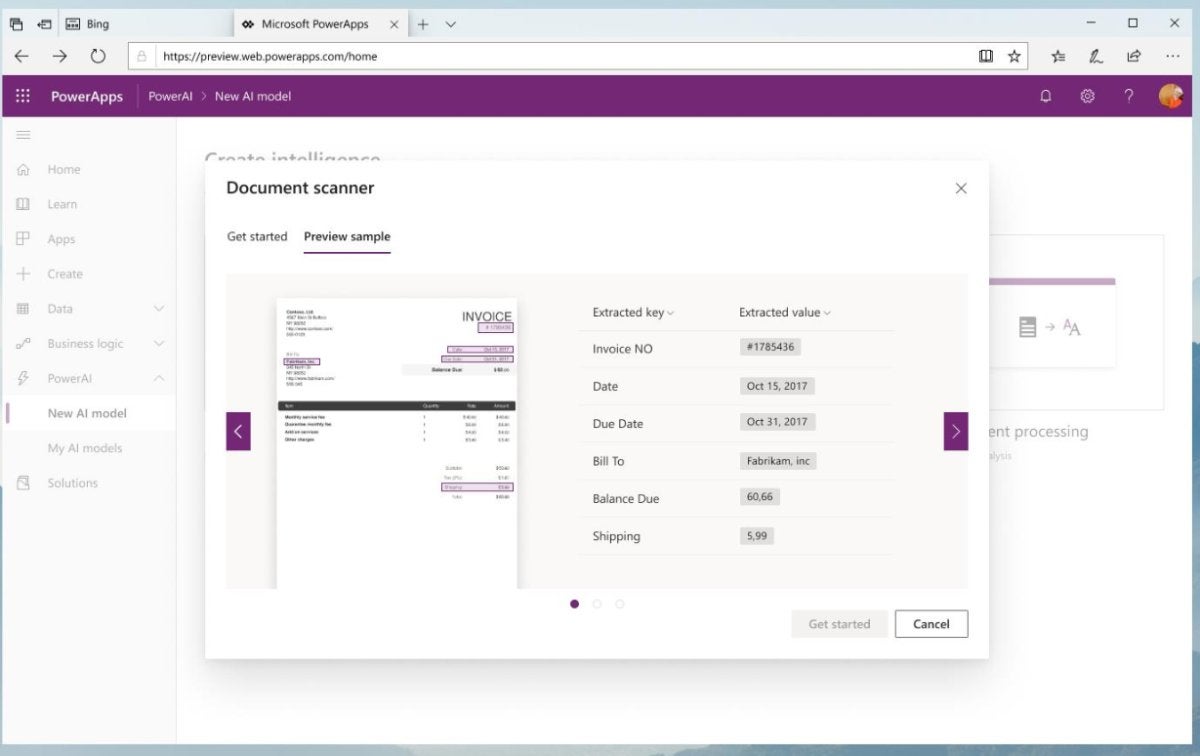Click the PowerAI breadcrumb link

click(x=170, y=96)
